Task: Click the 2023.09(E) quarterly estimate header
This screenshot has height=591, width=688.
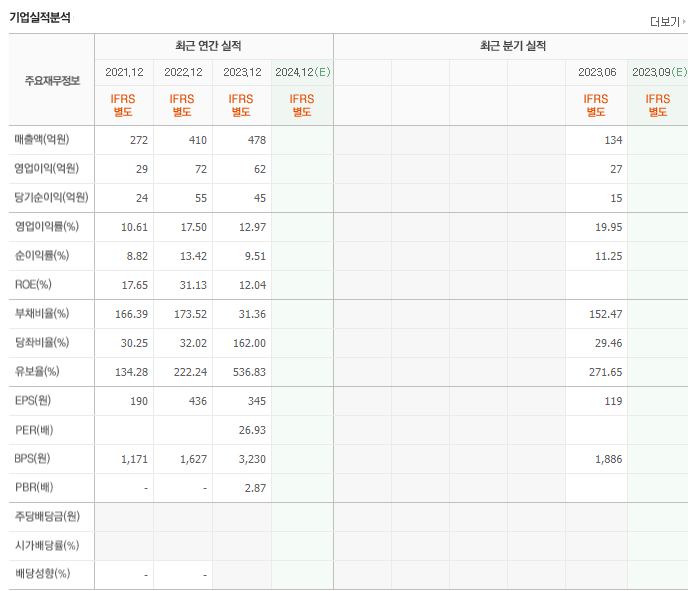Action: pyautogui.click(x=659, y=72)
